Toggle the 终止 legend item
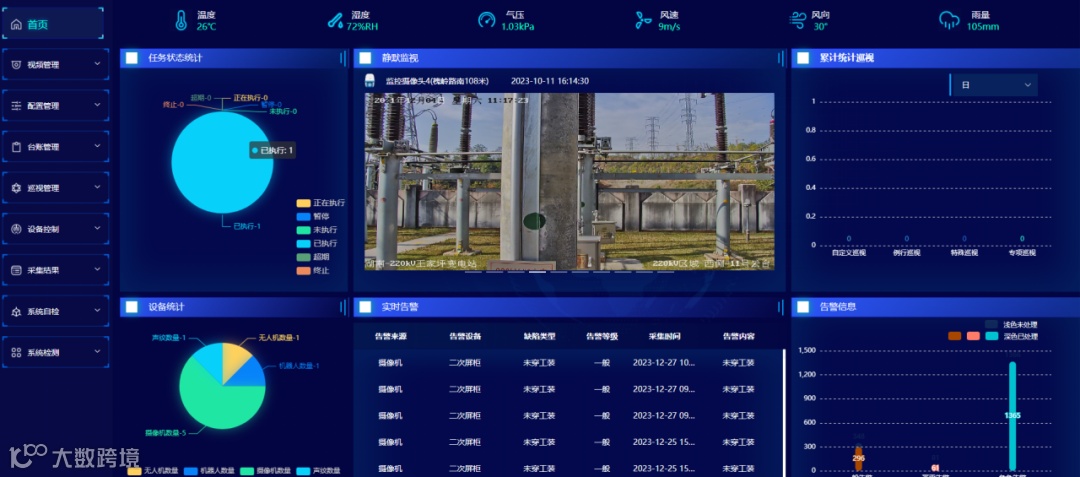The height and width of the screenshot is (477, 1080). (x=313, y=271)
